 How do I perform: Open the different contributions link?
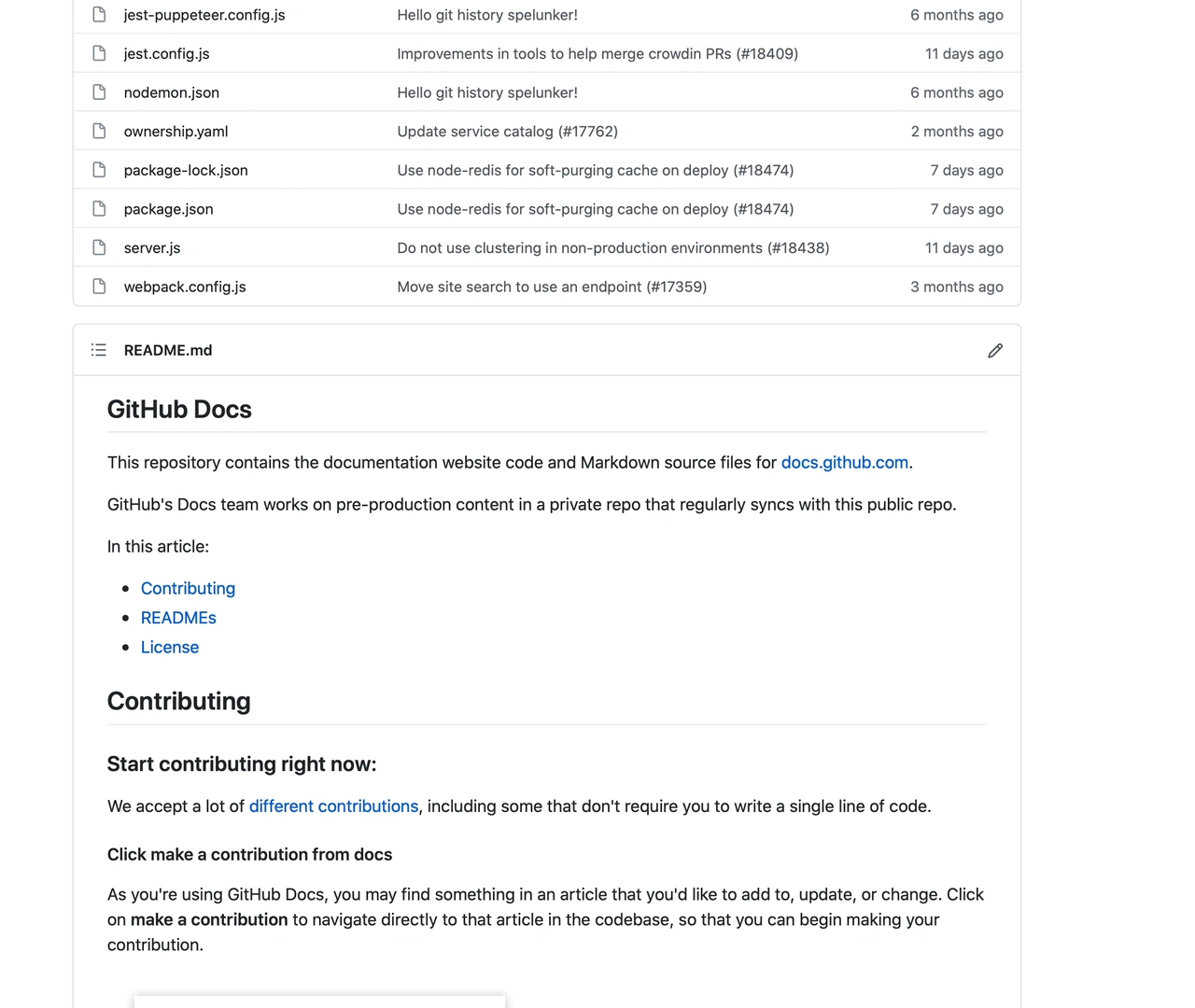click(333, 805)
